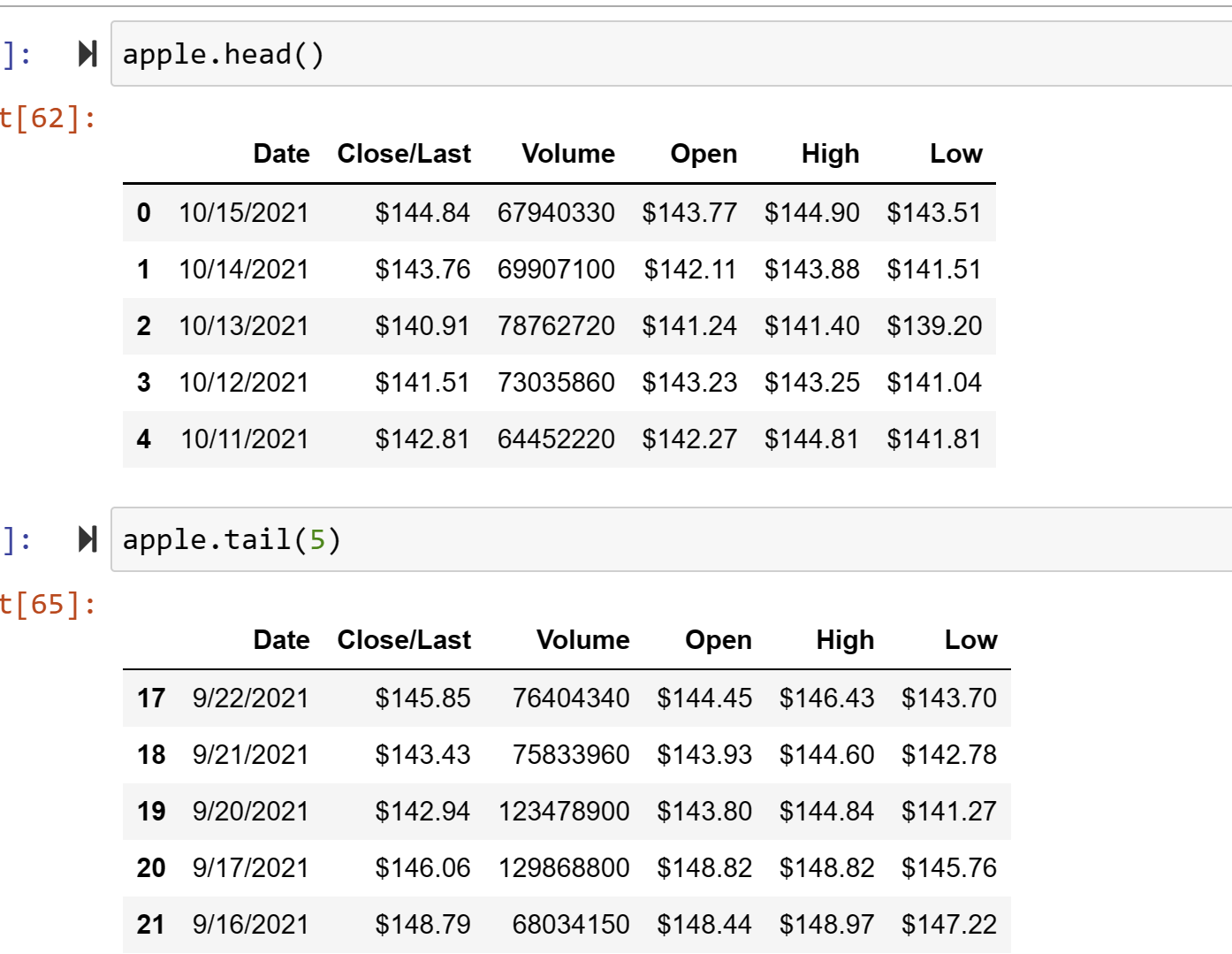1232x954 pixels.
Task: Select low value $143.51
Action: [x=934, y=213]
